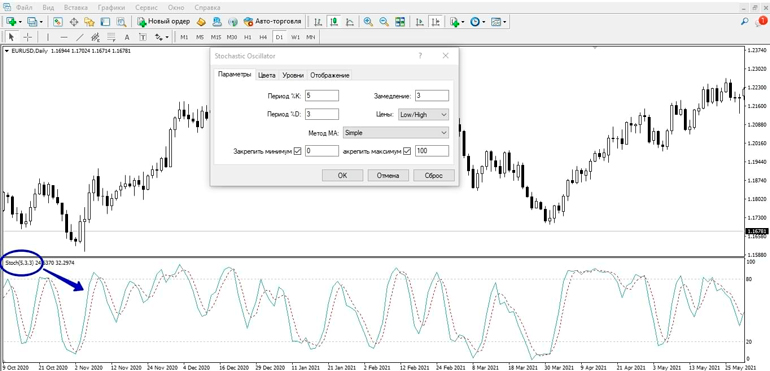Screen dimensions: 770x371
Task: Select the Fibonacci retracement tool
Action: (x=111, y=37)
